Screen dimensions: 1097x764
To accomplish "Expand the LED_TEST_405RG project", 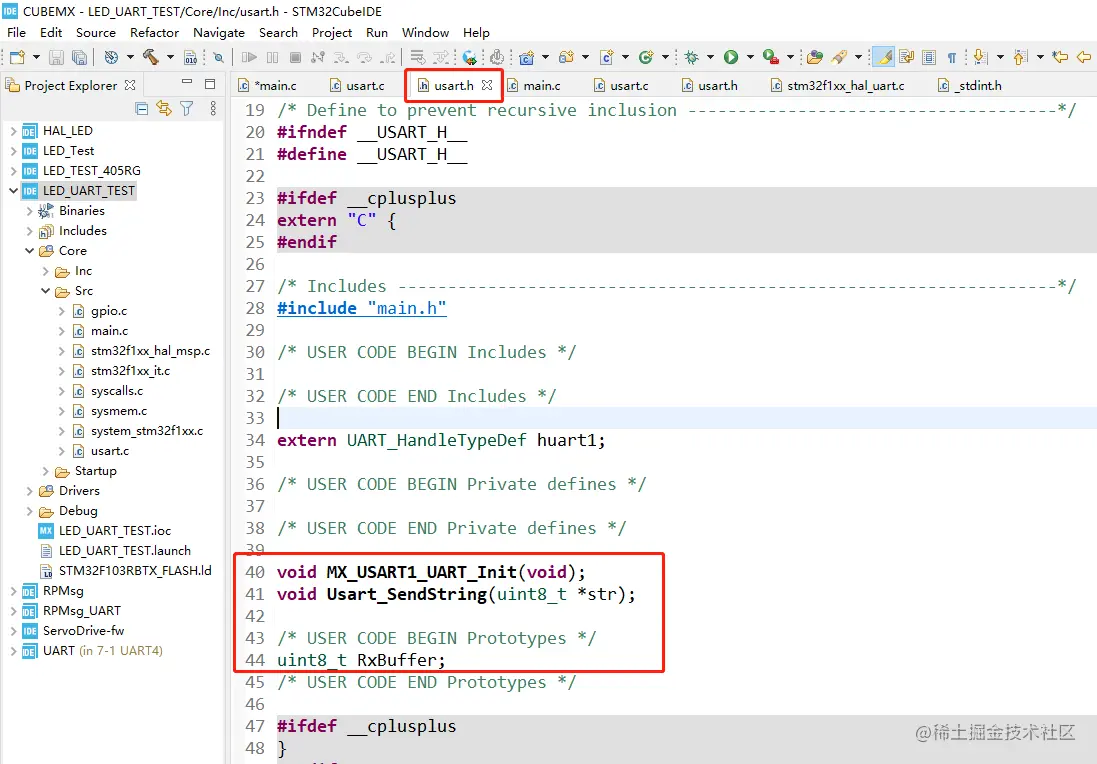I will pyautogui.click(x=13, y=171).
